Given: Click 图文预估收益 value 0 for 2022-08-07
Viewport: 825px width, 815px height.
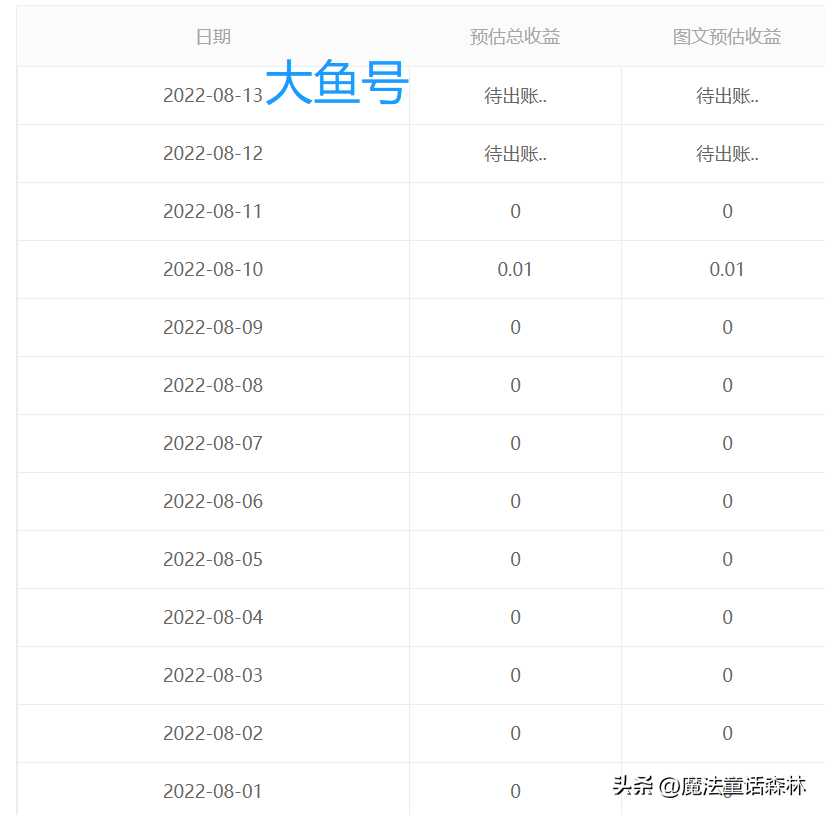Looking at the screenshot, I should [727, 444].
